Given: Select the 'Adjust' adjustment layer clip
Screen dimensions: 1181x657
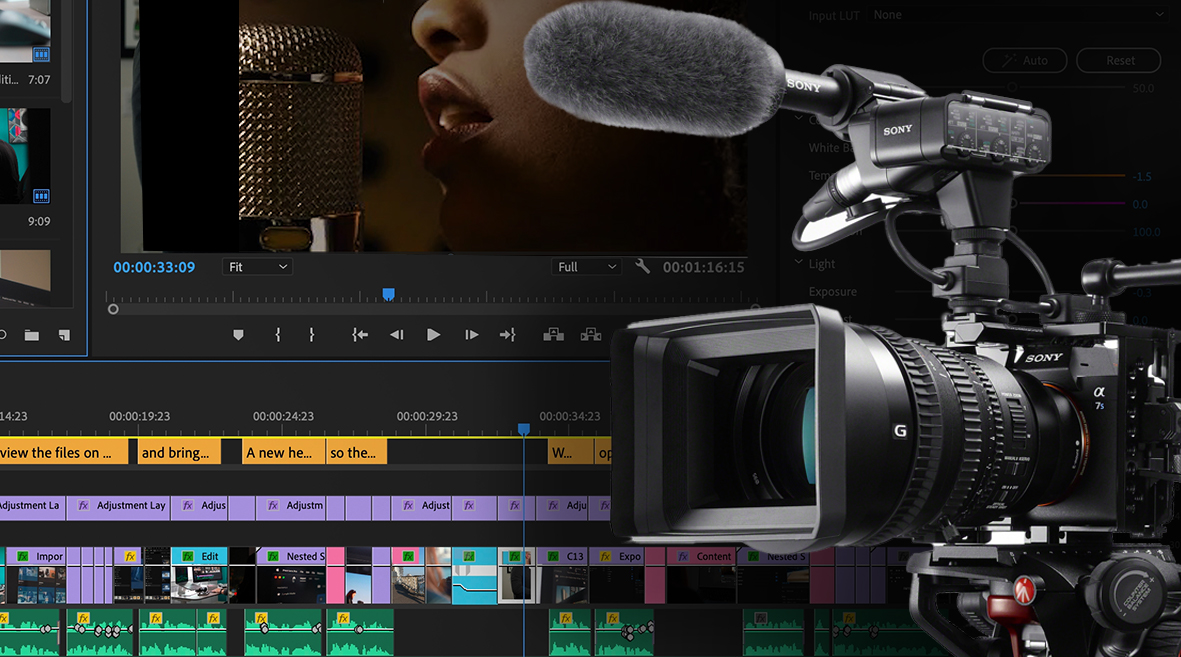Looking at the screenshot, I should (421, 506).
